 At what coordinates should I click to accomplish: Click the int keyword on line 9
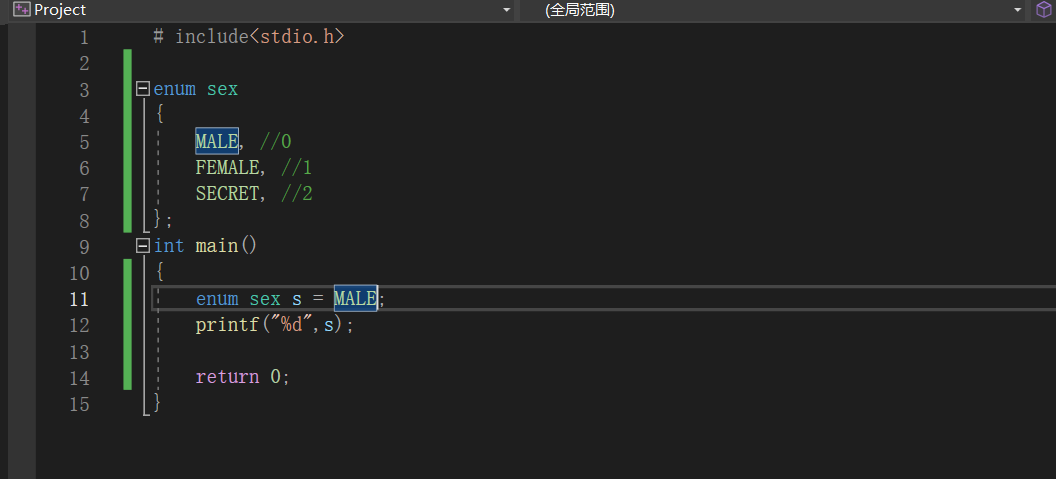pos(169,246)
